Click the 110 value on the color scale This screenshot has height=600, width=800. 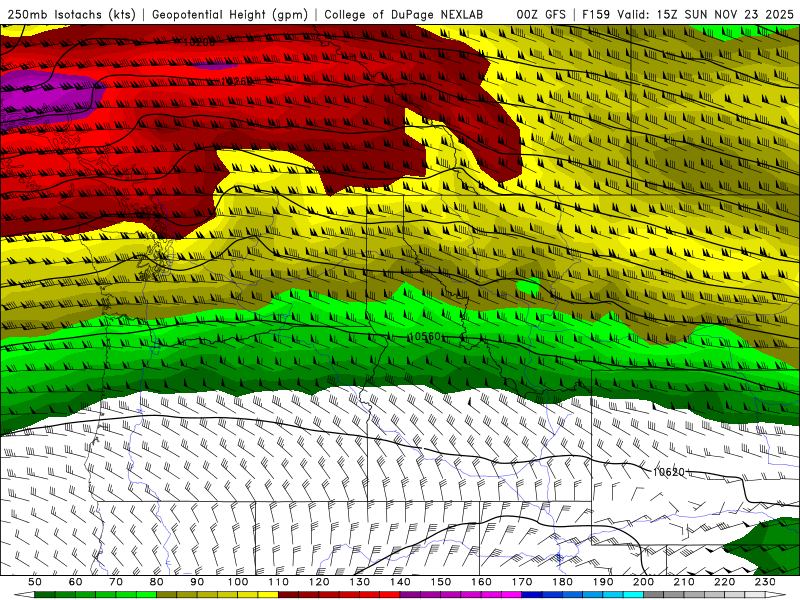(x=278, y=582)
